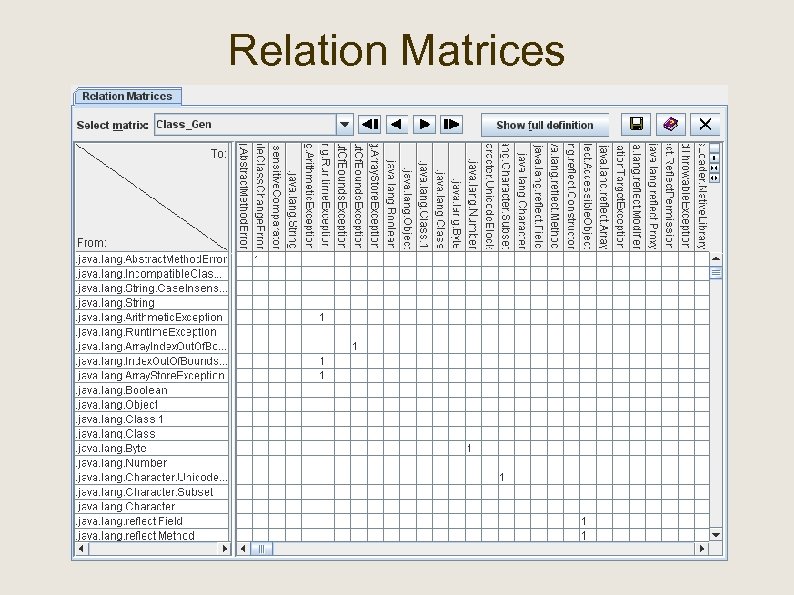Select row java.lang.String.CaseInsens...

pyautogui.click(x=152, y=289)
